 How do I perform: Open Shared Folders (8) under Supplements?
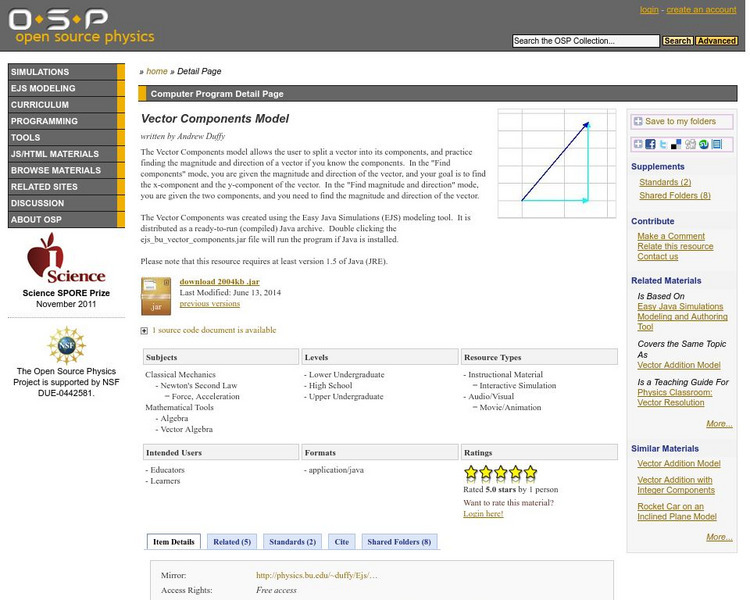click(674, 196)
